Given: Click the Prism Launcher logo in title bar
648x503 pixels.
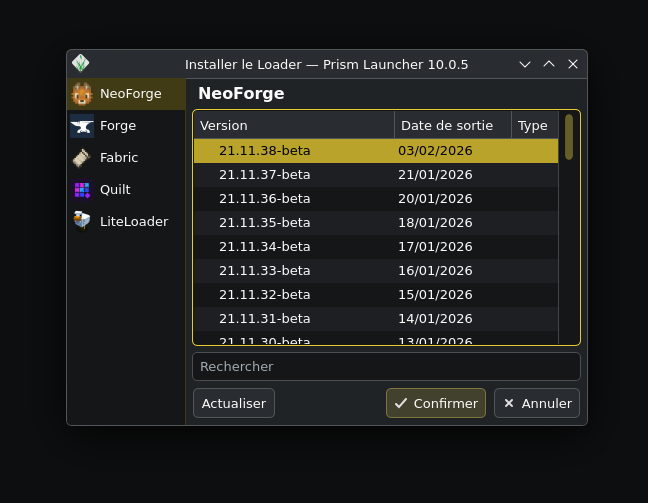Looking at the screenshot, I should pyautogui.click(x=81, y=64).
